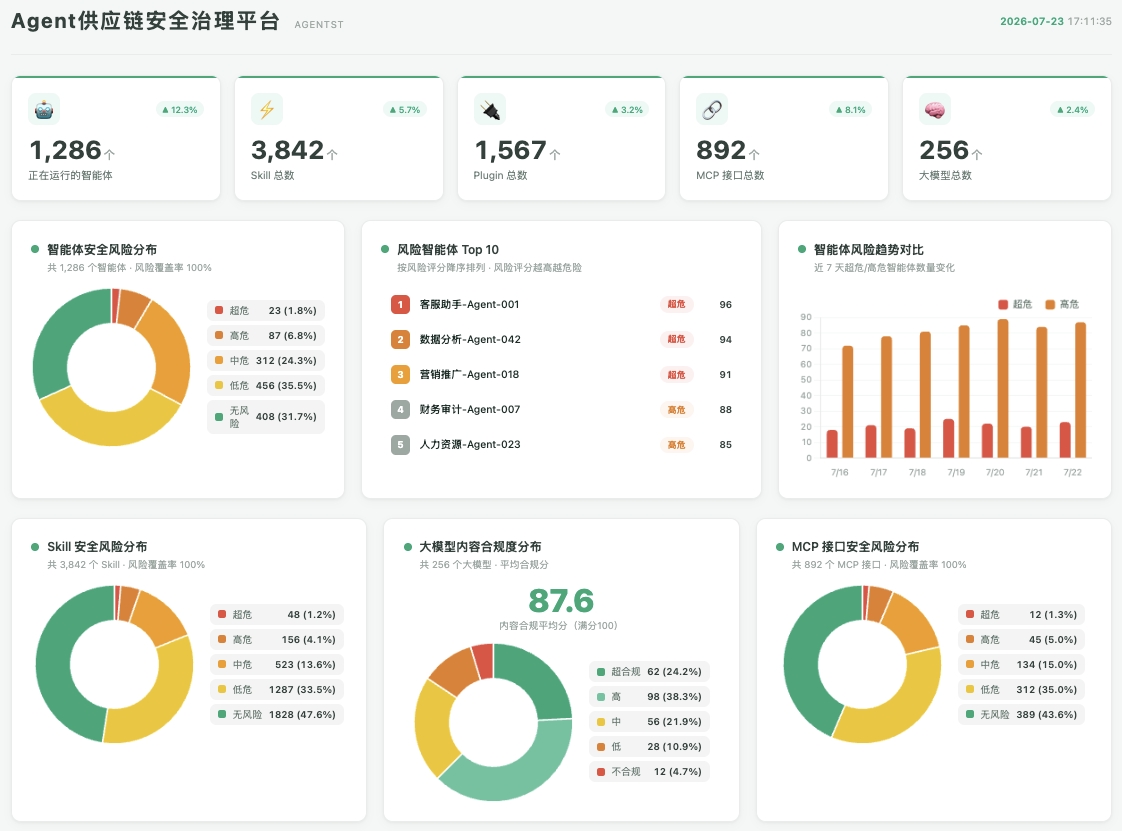Image resolution: width=1122 pixels, height=831 pixels.
Task: Click the plug icon on Plugin card
Action: (490, 110)
